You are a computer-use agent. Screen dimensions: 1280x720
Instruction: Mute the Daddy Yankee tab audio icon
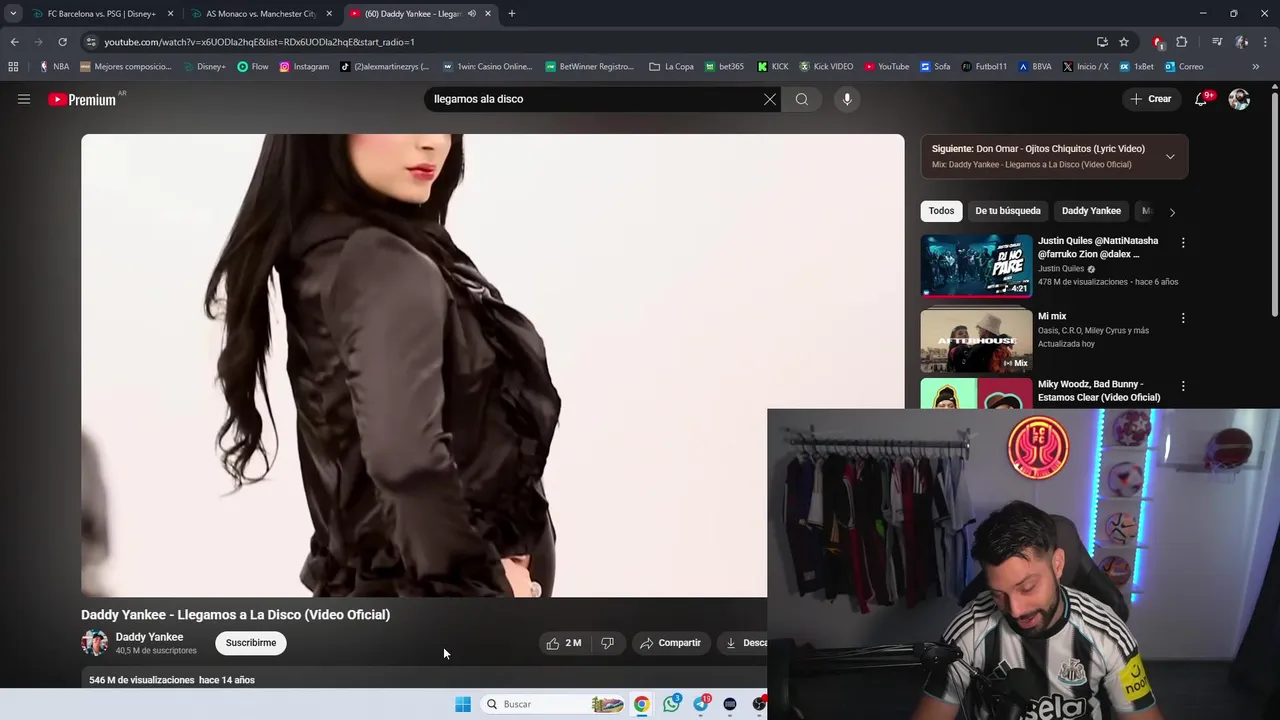pos(471,14)
